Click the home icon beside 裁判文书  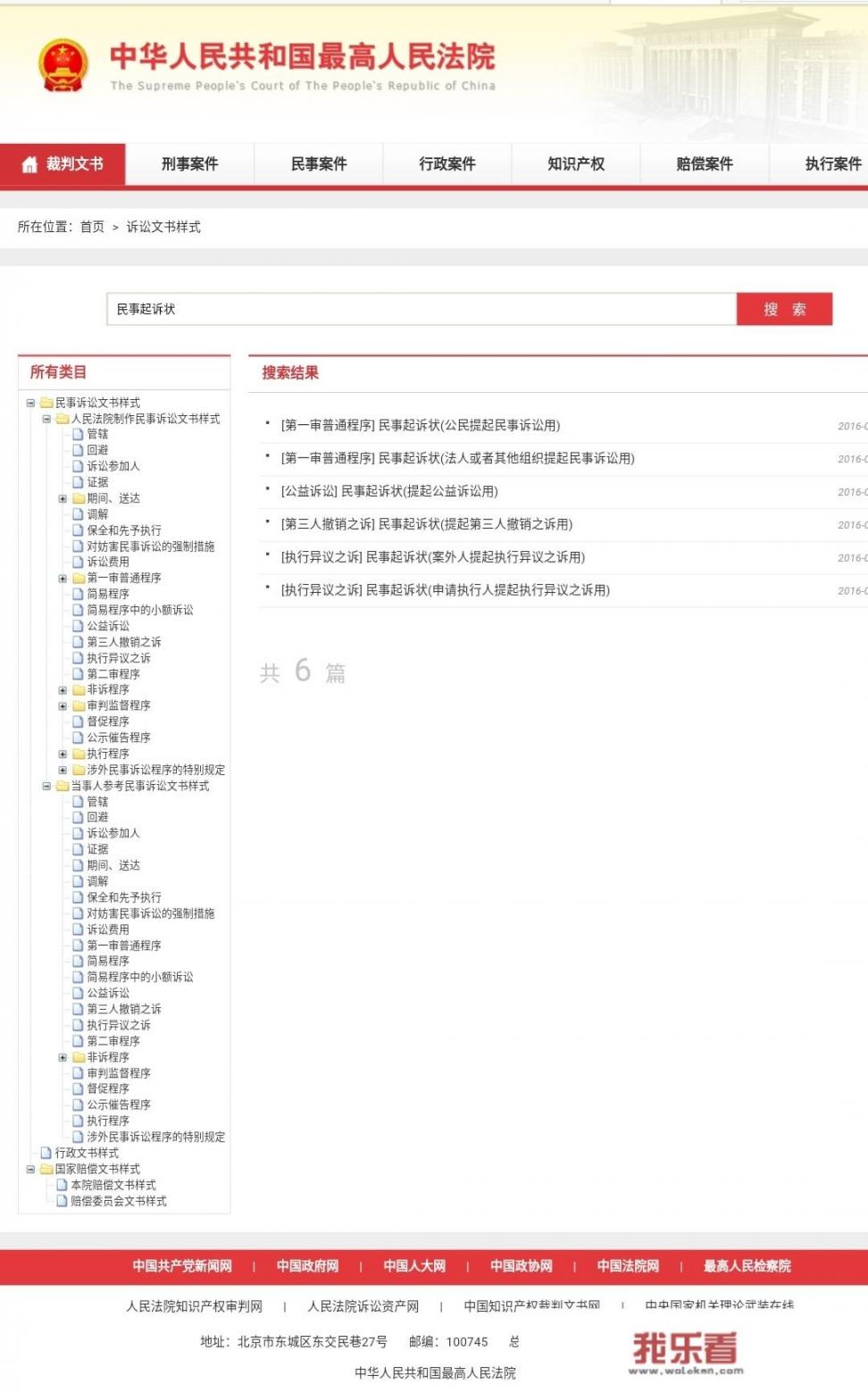(29, 164)
